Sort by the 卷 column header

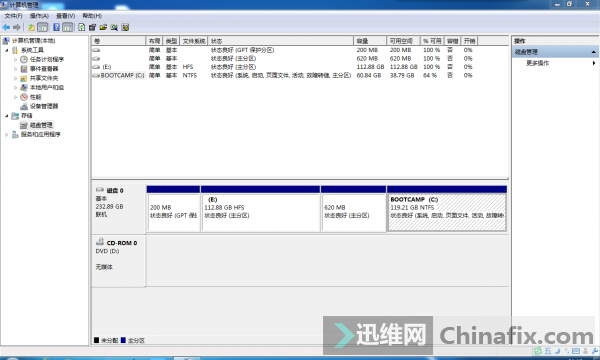click(119, 41)
